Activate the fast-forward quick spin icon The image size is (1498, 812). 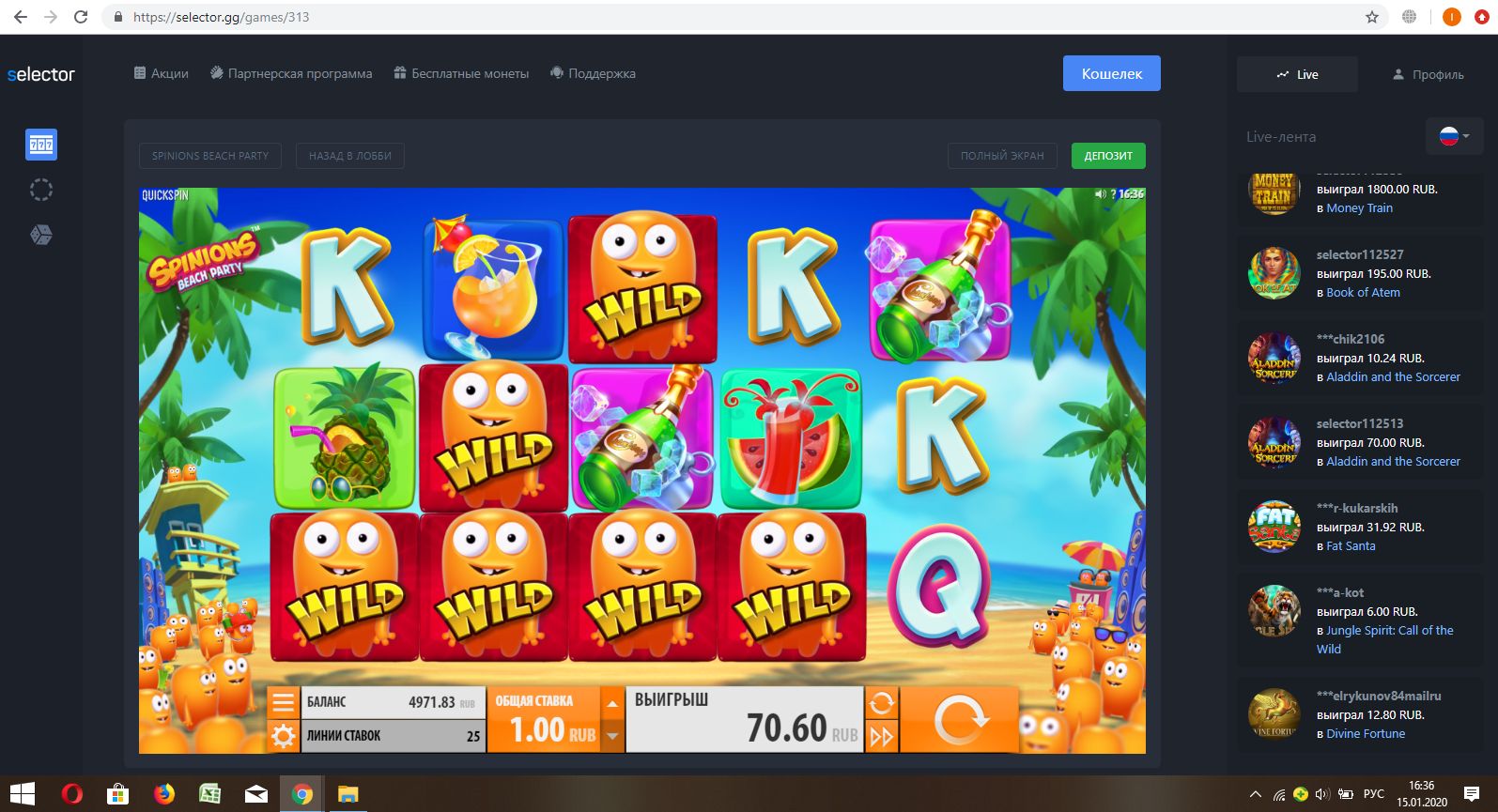(882, 737)
